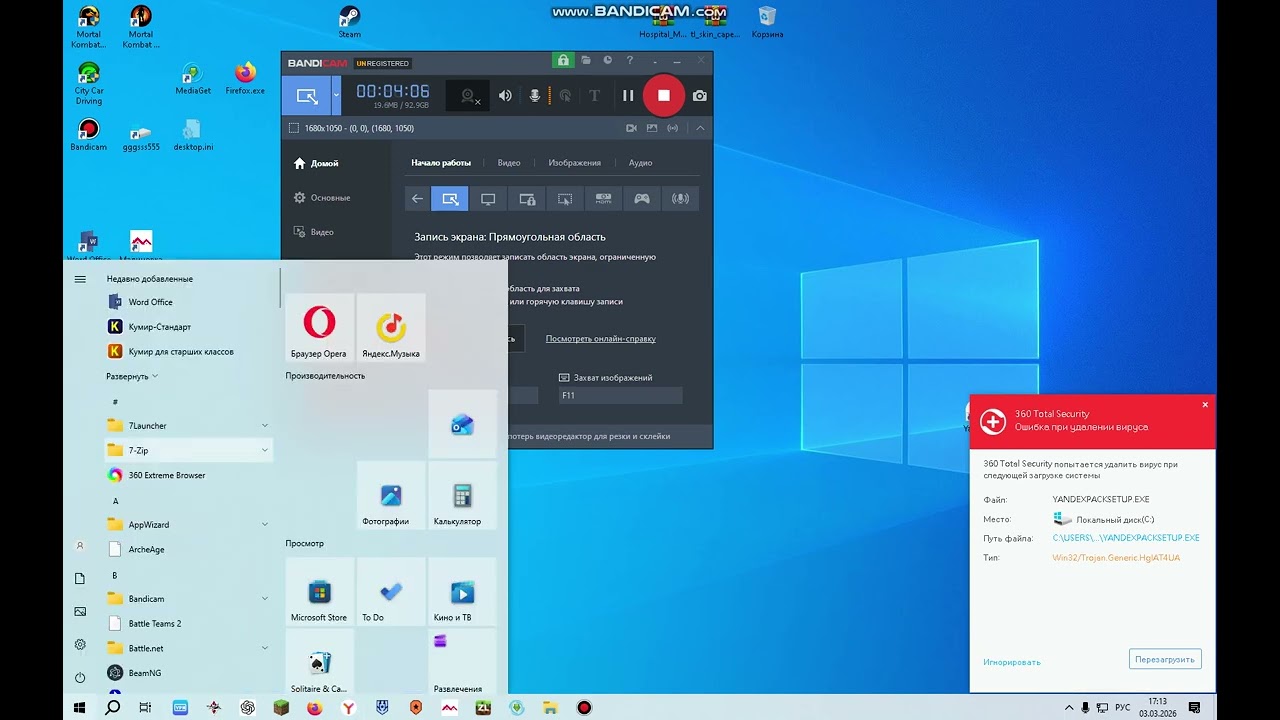This screenshot has height=720, width=1280.
Task: Toggle speaker sound recording in Bandicam
Action: click(x=505, y=96)
